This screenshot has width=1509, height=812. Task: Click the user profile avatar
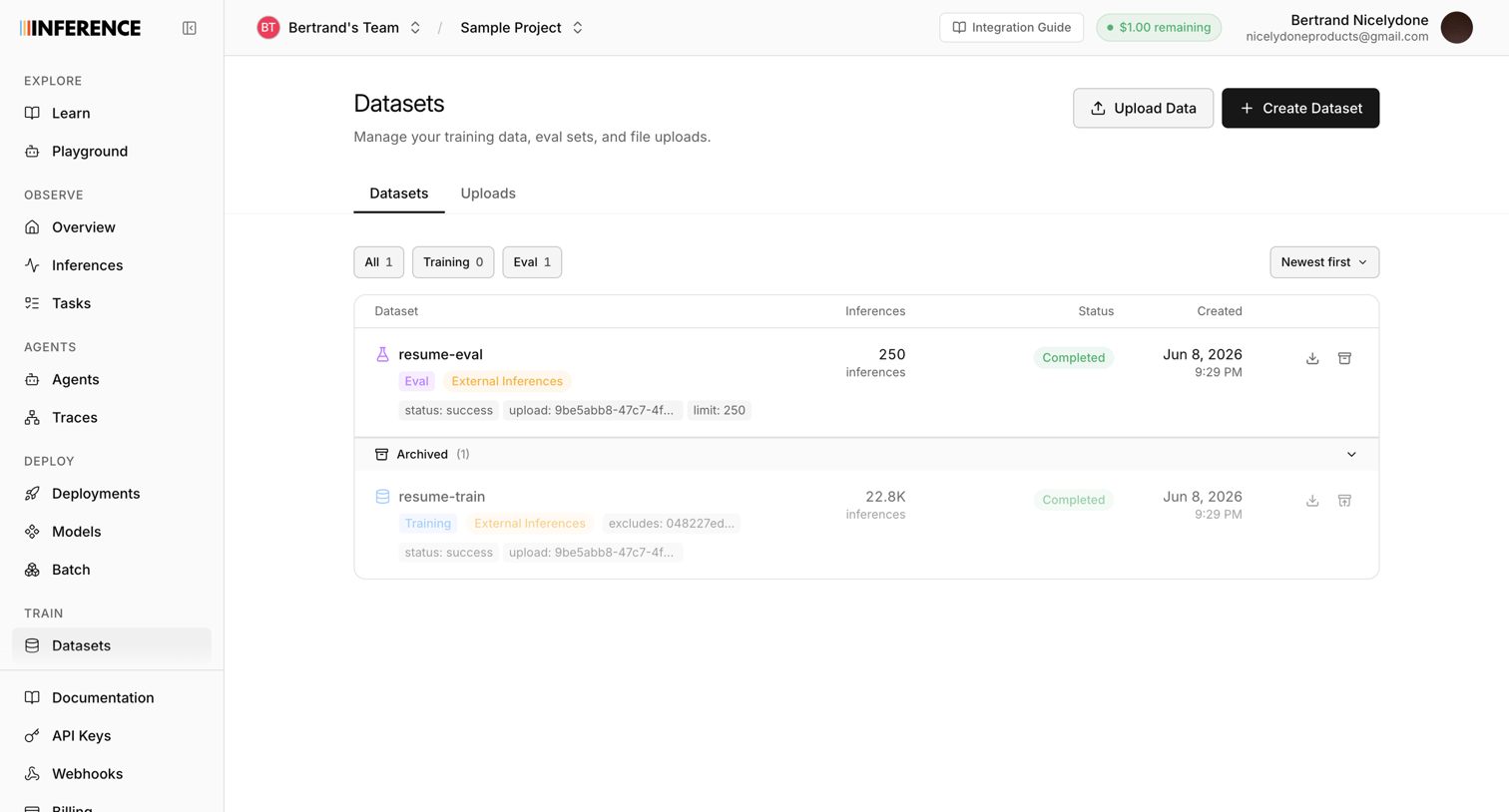click(x=1457, y=28)
